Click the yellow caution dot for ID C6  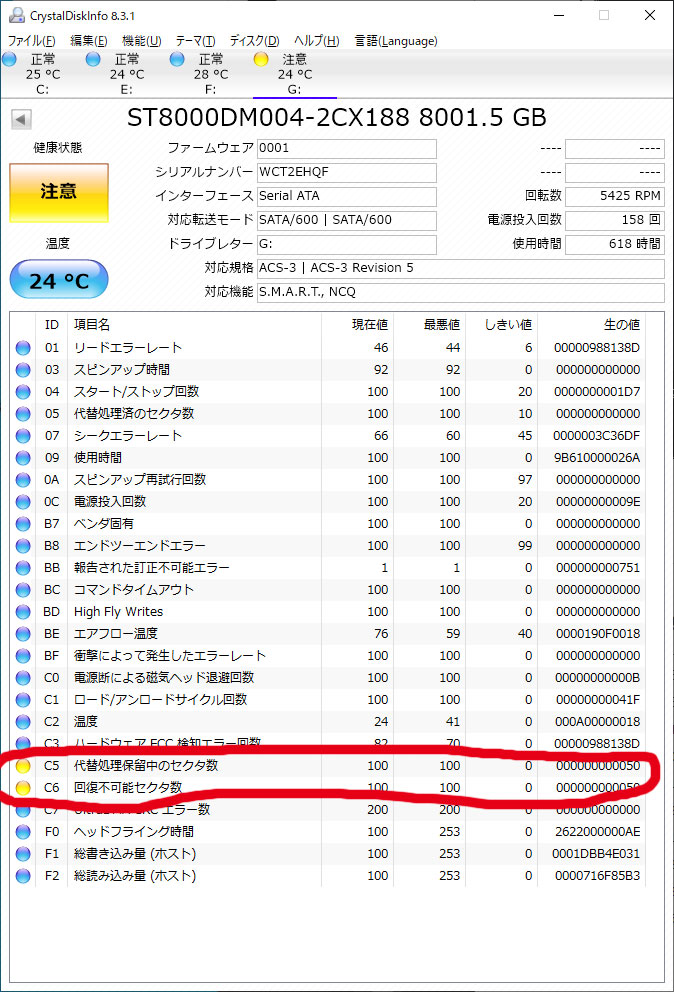pyautogui.click(x=23, y=788)
